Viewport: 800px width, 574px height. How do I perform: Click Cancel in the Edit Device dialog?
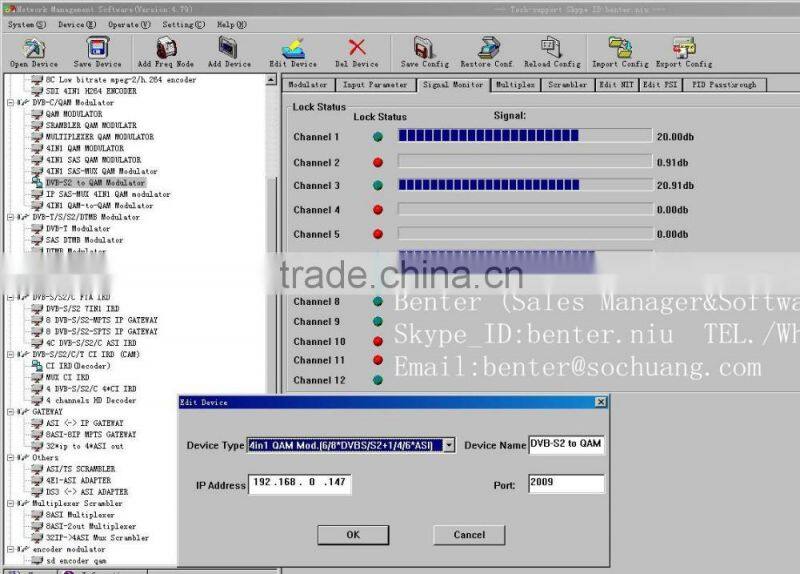469,535
